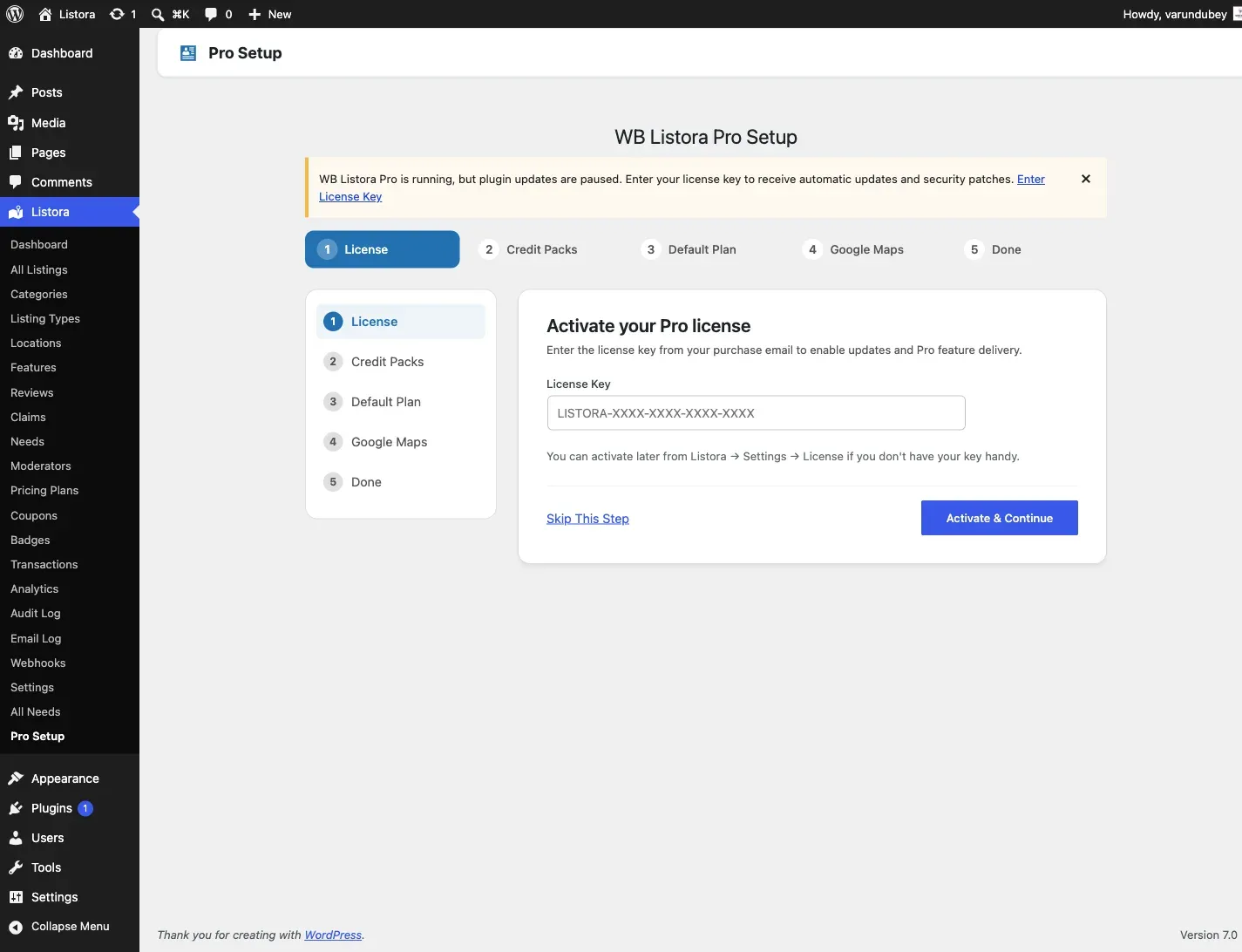Click the Dashboard gauge icon
This screenshot has width=1242, height=952.
point(16,53)
